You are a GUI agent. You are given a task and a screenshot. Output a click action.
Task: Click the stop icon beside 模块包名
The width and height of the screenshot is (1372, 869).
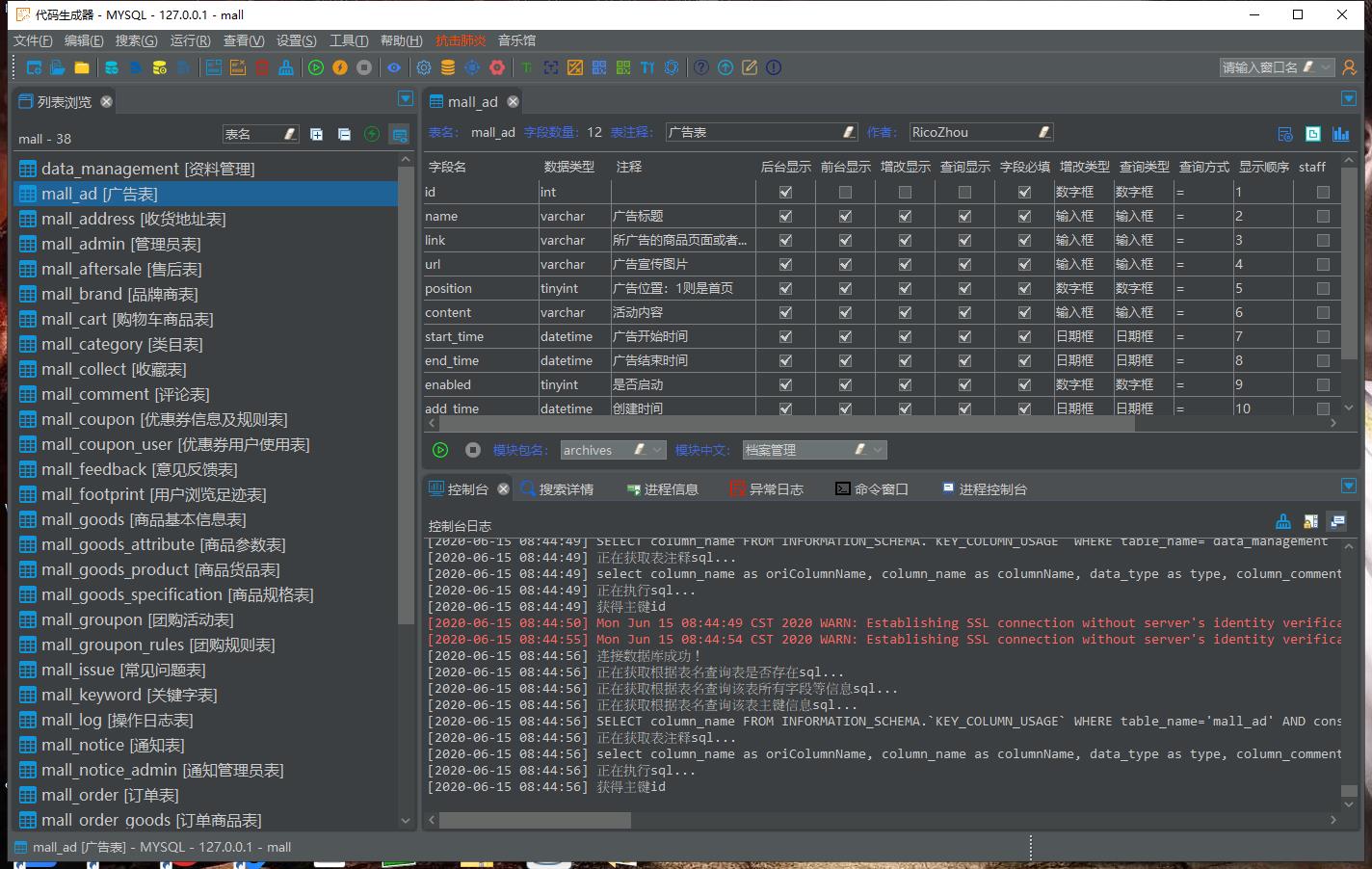coord(473,450)
